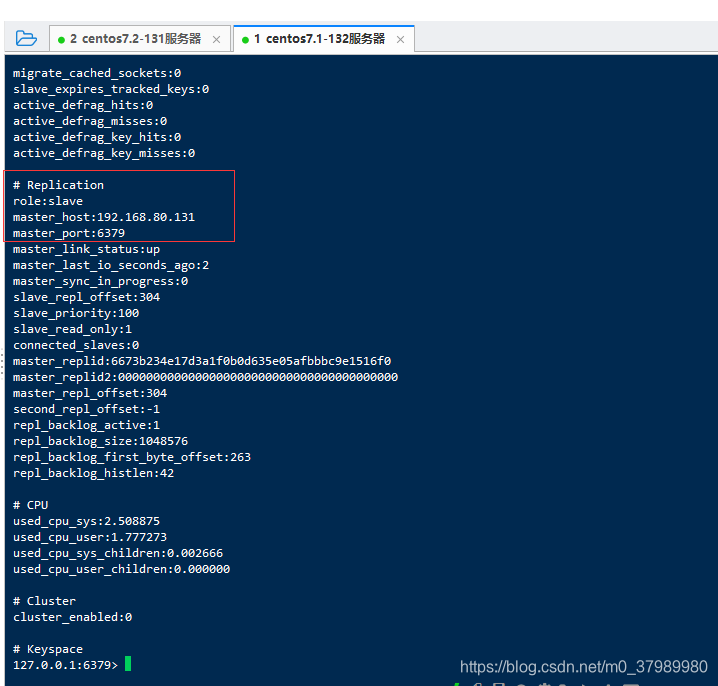Click the master_port:6379 line
The image size is (718, 686).
point(69,233)
